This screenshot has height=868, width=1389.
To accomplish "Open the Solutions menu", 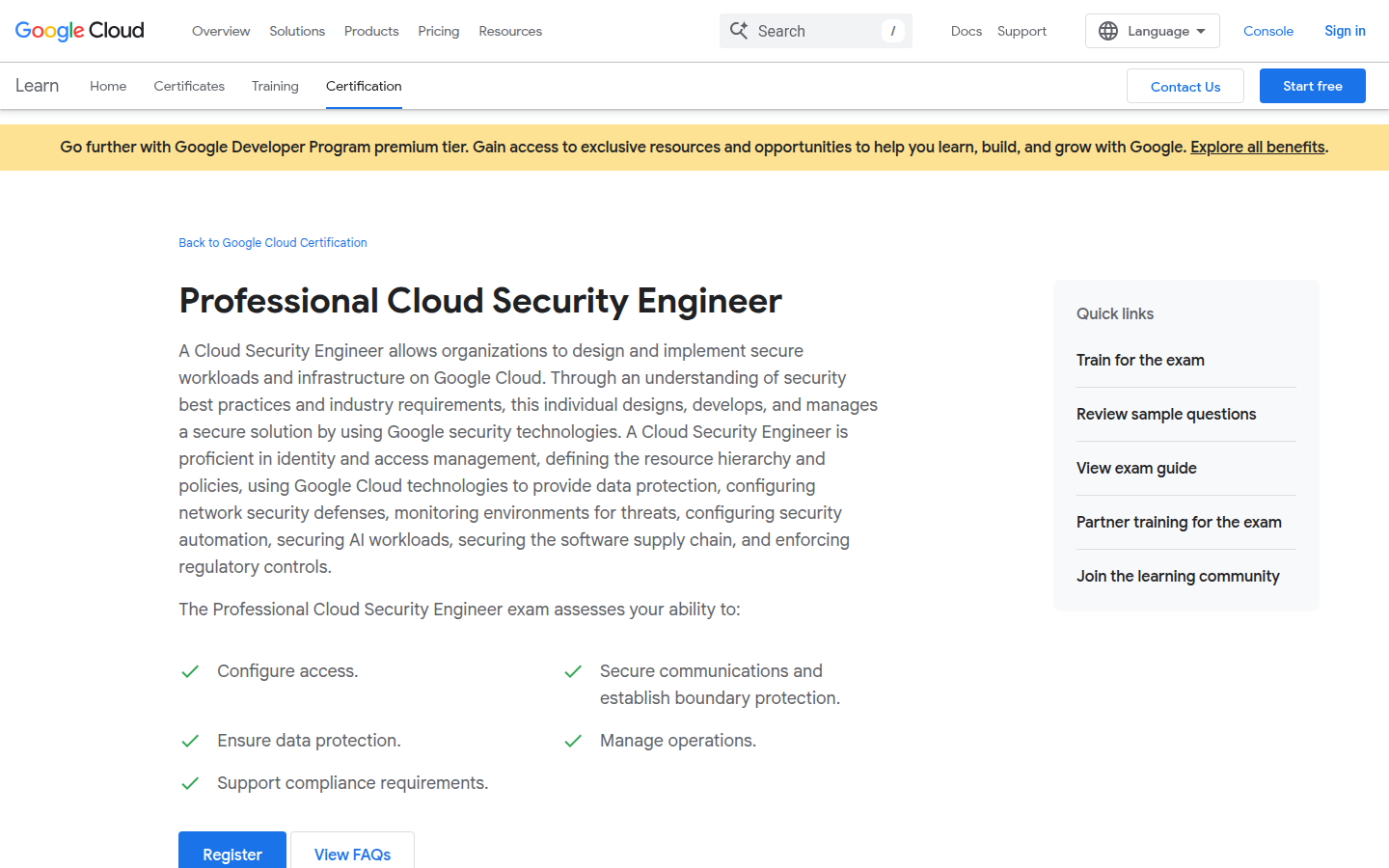I will click(x=297, y=31).
